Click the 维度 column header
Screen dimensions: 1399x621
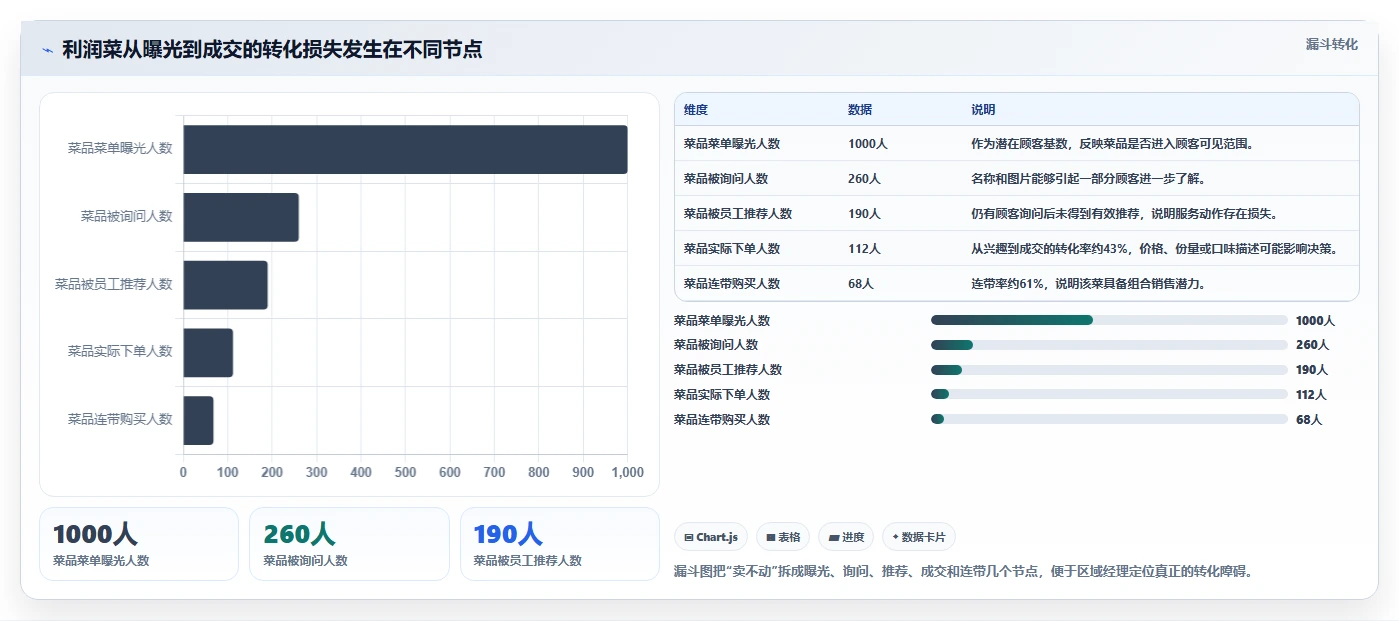pos(696,109)
